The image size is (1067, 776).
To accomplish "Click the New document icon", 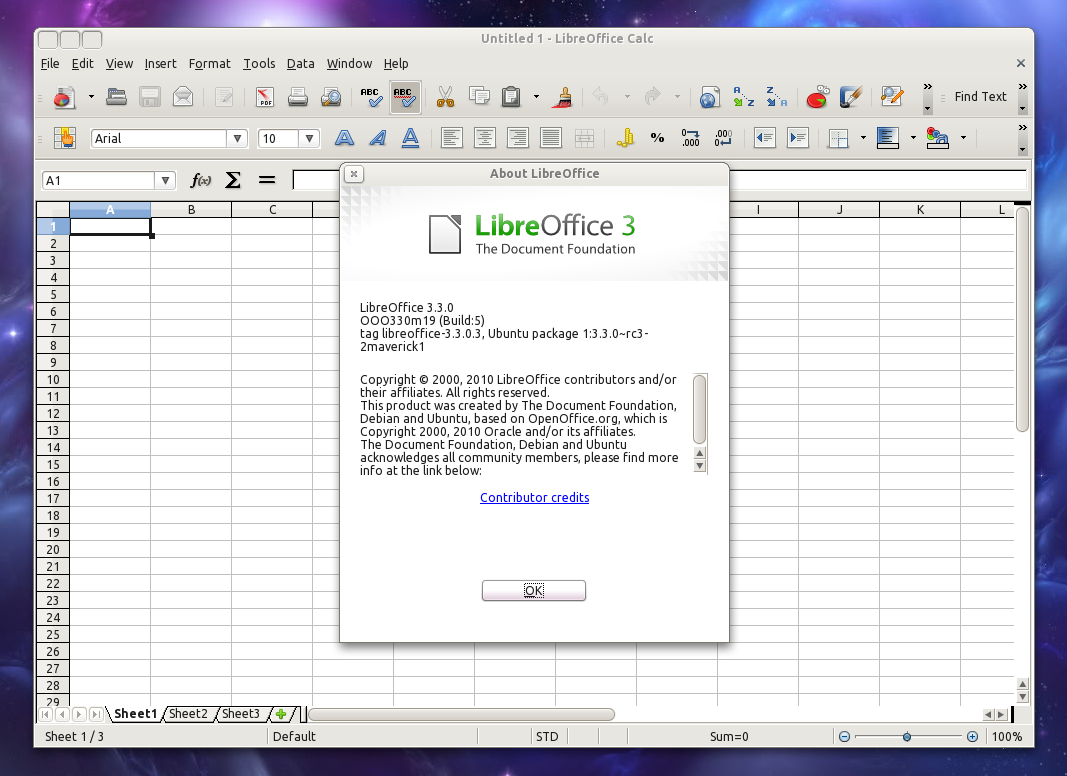I will 64,97.
